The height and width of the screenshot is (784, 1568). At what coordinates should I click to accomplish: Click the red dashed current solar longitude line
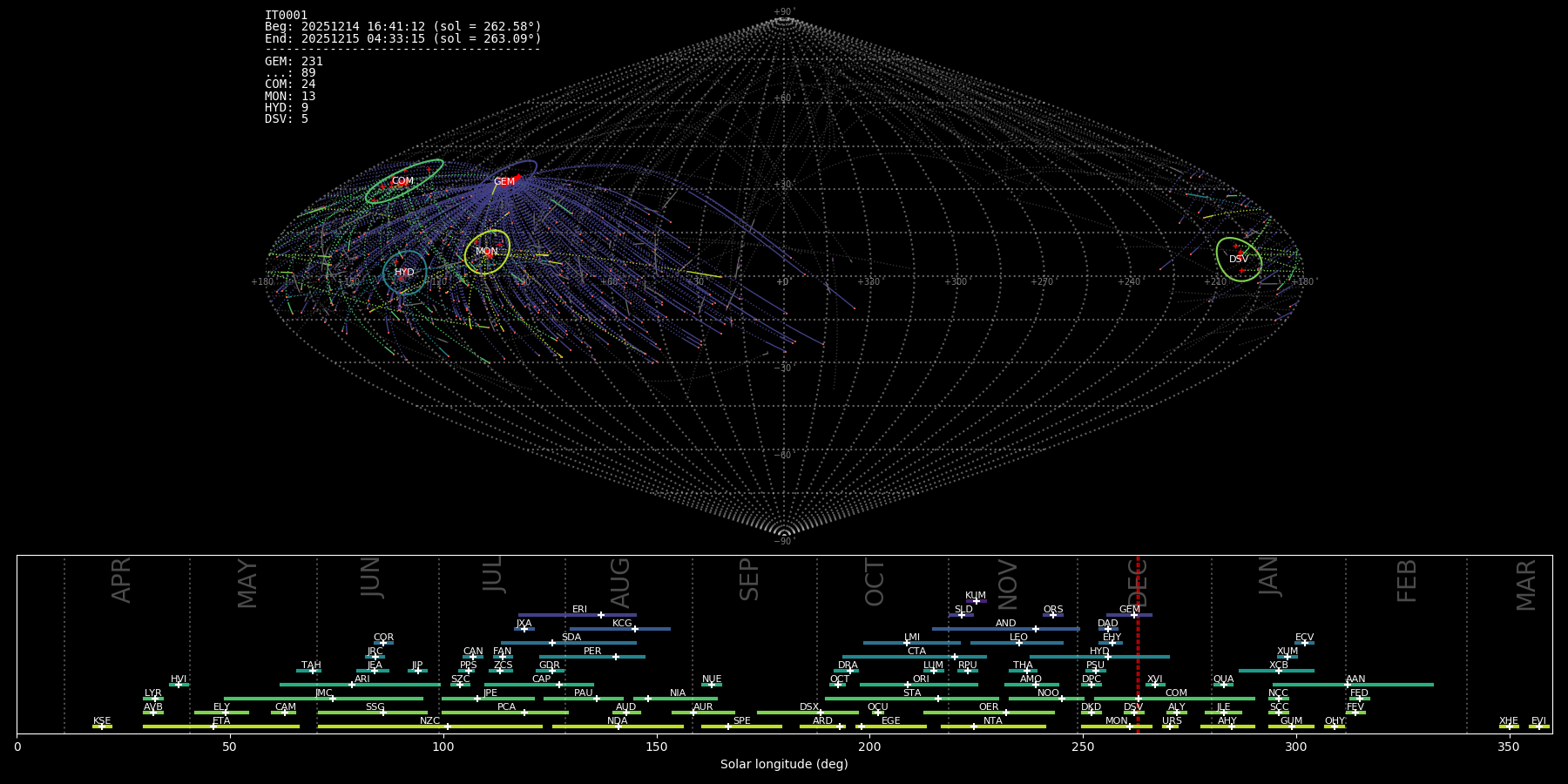(1138, 645)
